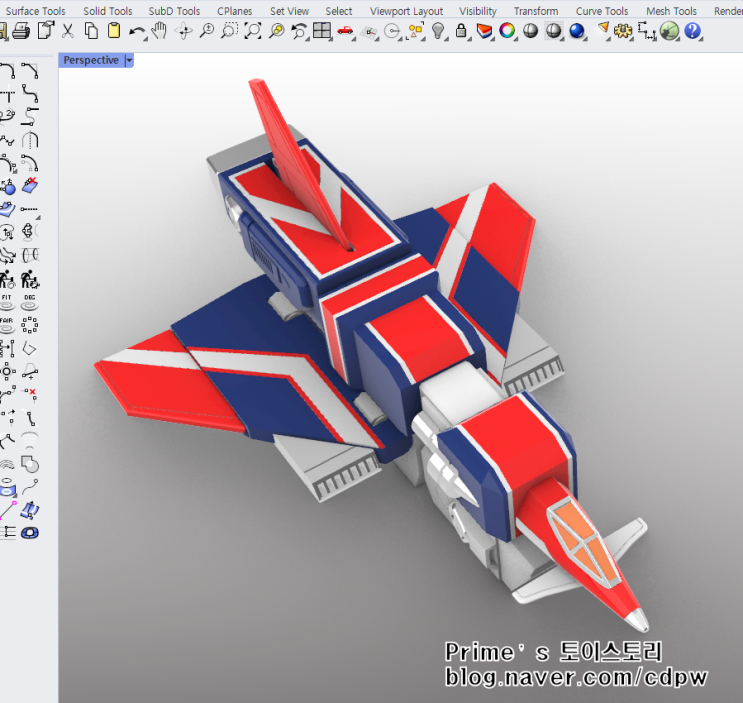Click the Zoom Extents icon
This screenshot has width=743, height=703.
253,32
